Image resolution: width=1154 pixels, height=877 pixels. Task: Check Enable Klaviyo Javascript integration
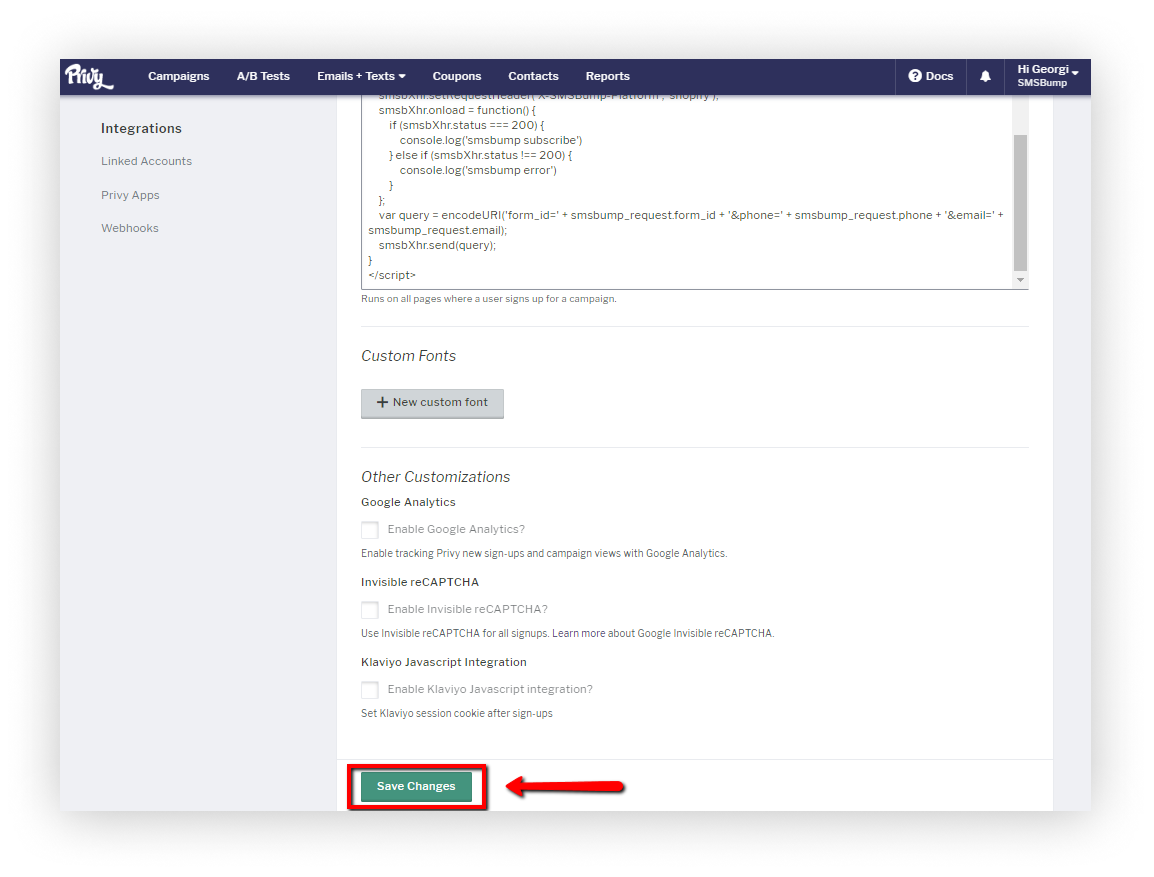coord(370,690)
